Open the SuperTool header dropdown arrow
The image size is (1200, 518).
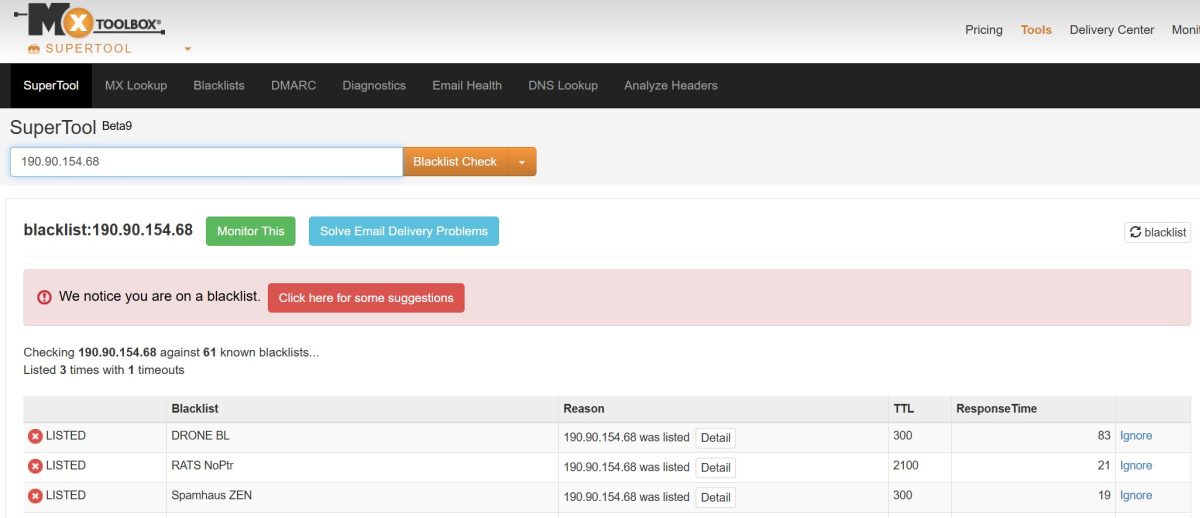(x=187, y=49)
